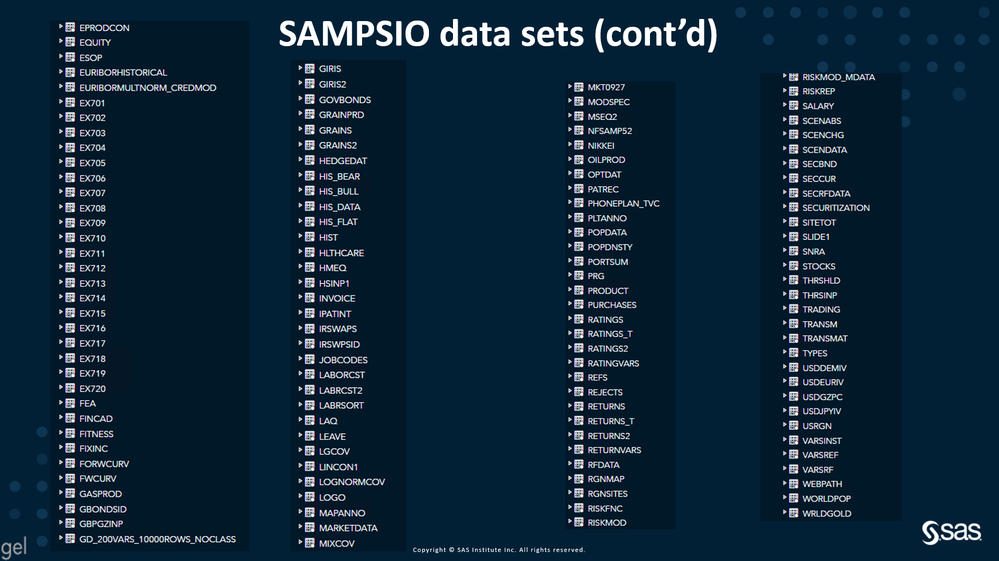Select the EURIBORHISTORICAL data set
The image size is (999, 561).
[123, 73]
